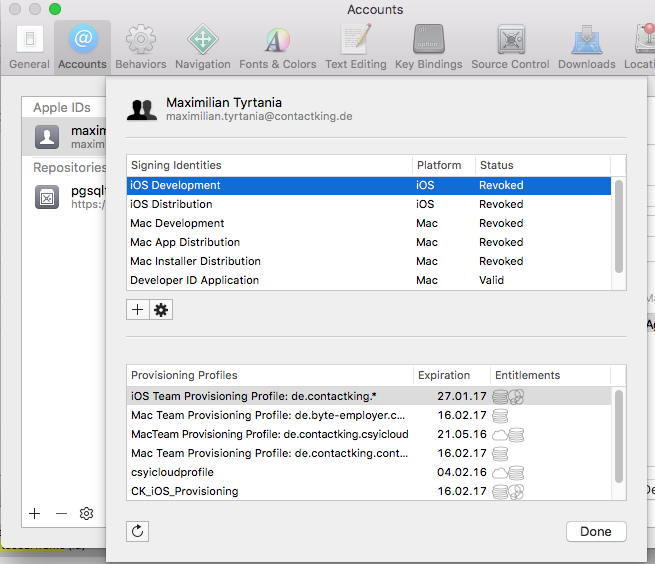
Task: Sort by Provisioning Profiles column header
Action: click(x=270, y=375)
